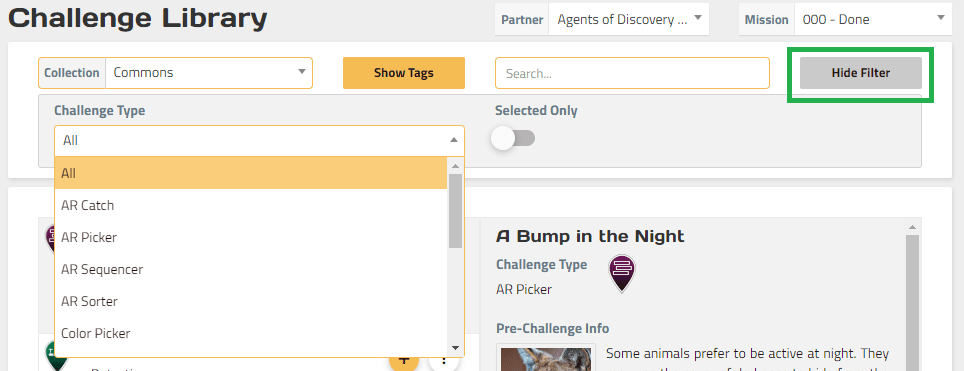
Task: Collapse the Challenge Type All combo box
Action: click(259, 141)
